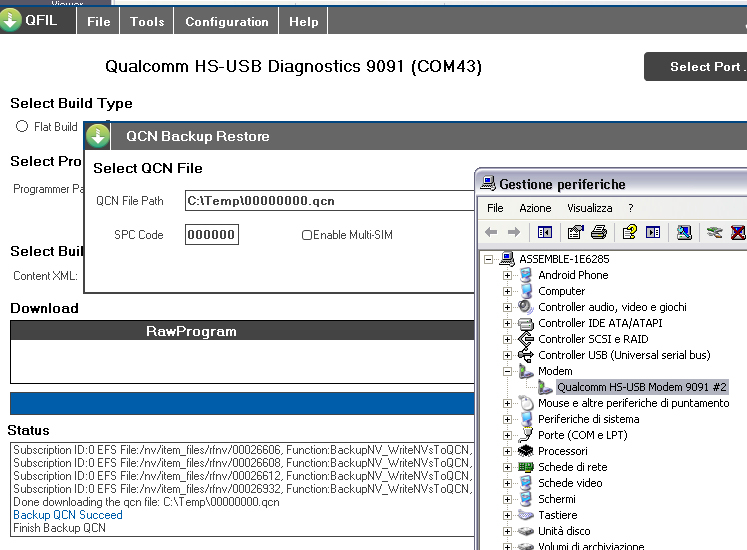Open the ? menu in Gestione periferiche
Image resolution: width=747 pixels, height=550 pixels.
(631, 208)
